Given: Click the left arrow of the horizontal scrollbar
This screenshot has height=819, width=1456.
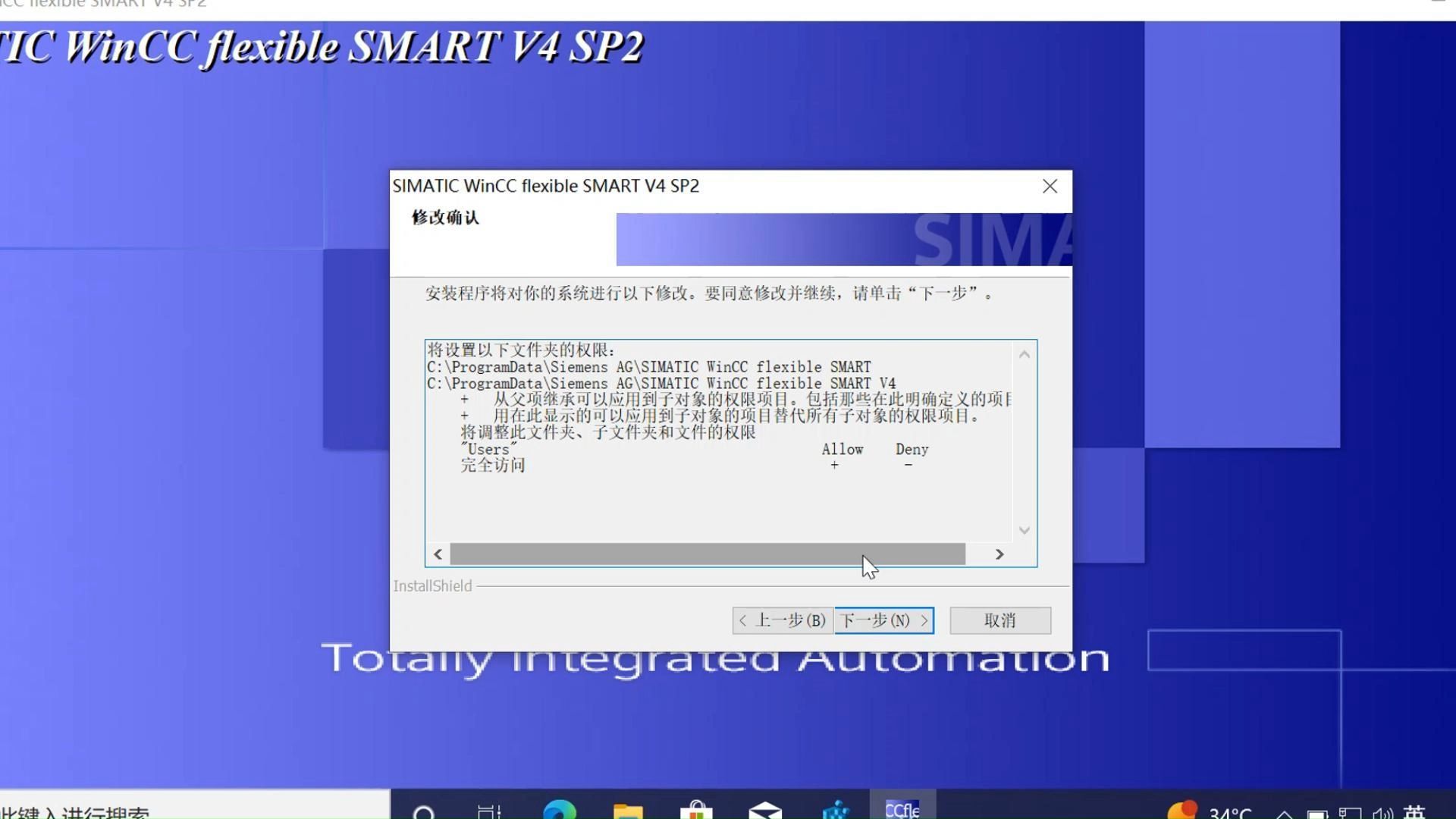Looking at the screenshot, I should tap(438, 554).
